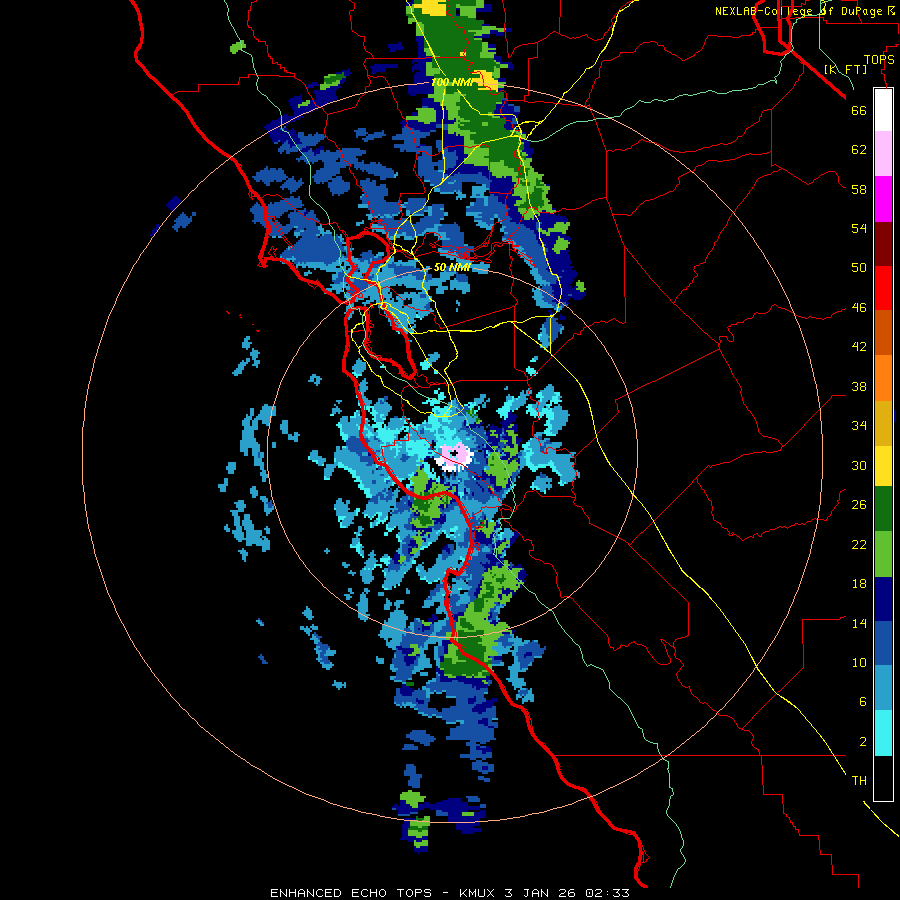Image resolution: width=900 pixels, height=900 pixels.
Task: Click the legend value '22'
Action: (x=859, y=545)
